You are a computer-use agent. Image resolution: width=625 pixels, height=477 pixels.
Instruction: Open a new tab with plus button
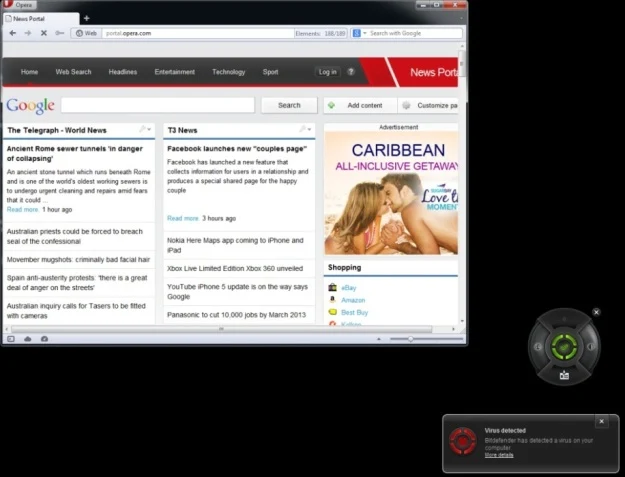(x=86, y=18)
